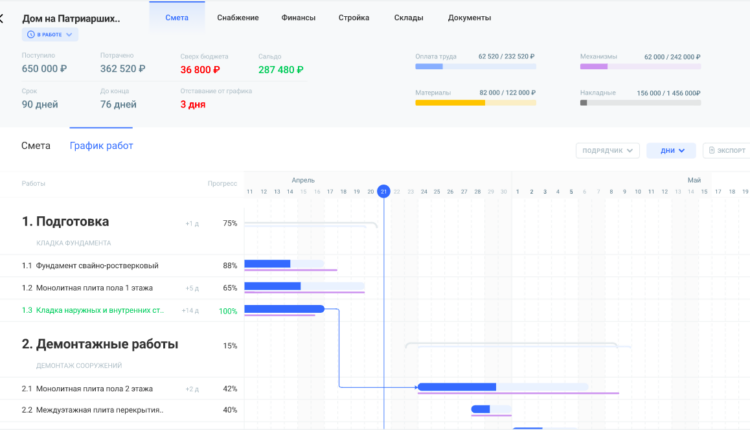The width and height of the screenshot is (750, 430).
Task: Expand the «Подрядчик» filter dropdown
Action: pyautogui.click(x=606, y=151)
